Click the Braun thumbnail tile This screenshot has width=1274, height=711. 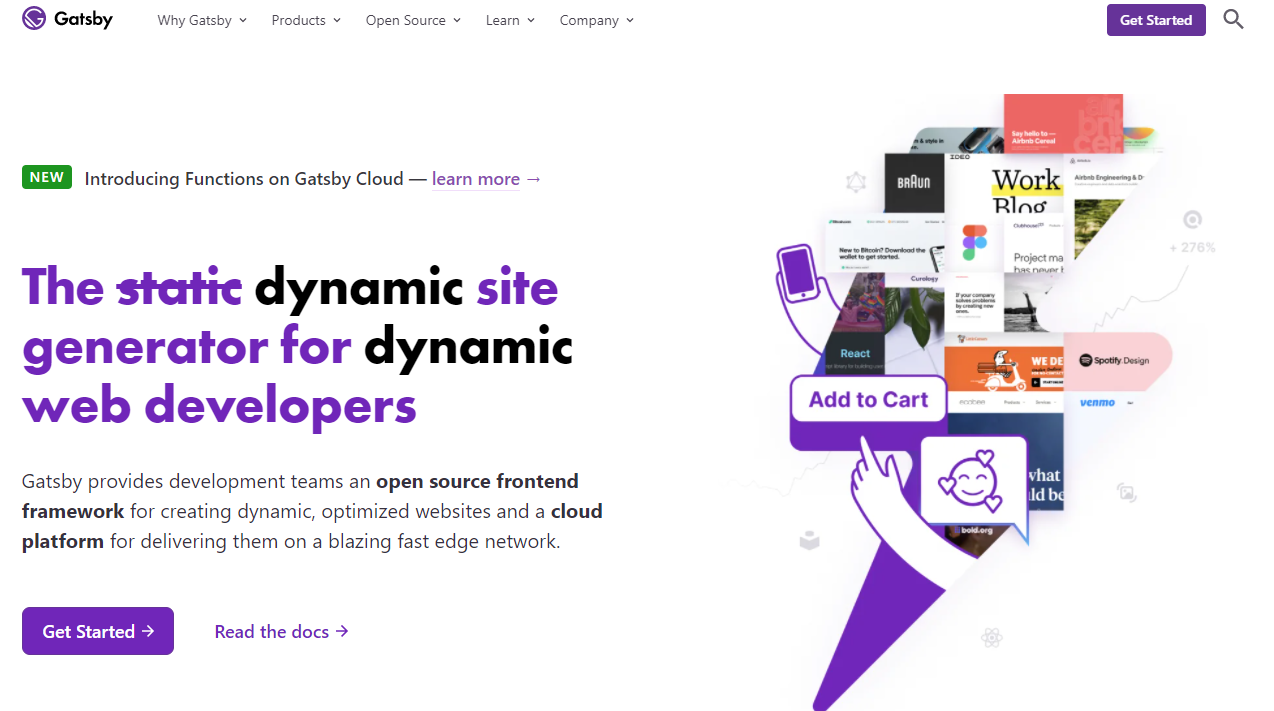(914, 183)
